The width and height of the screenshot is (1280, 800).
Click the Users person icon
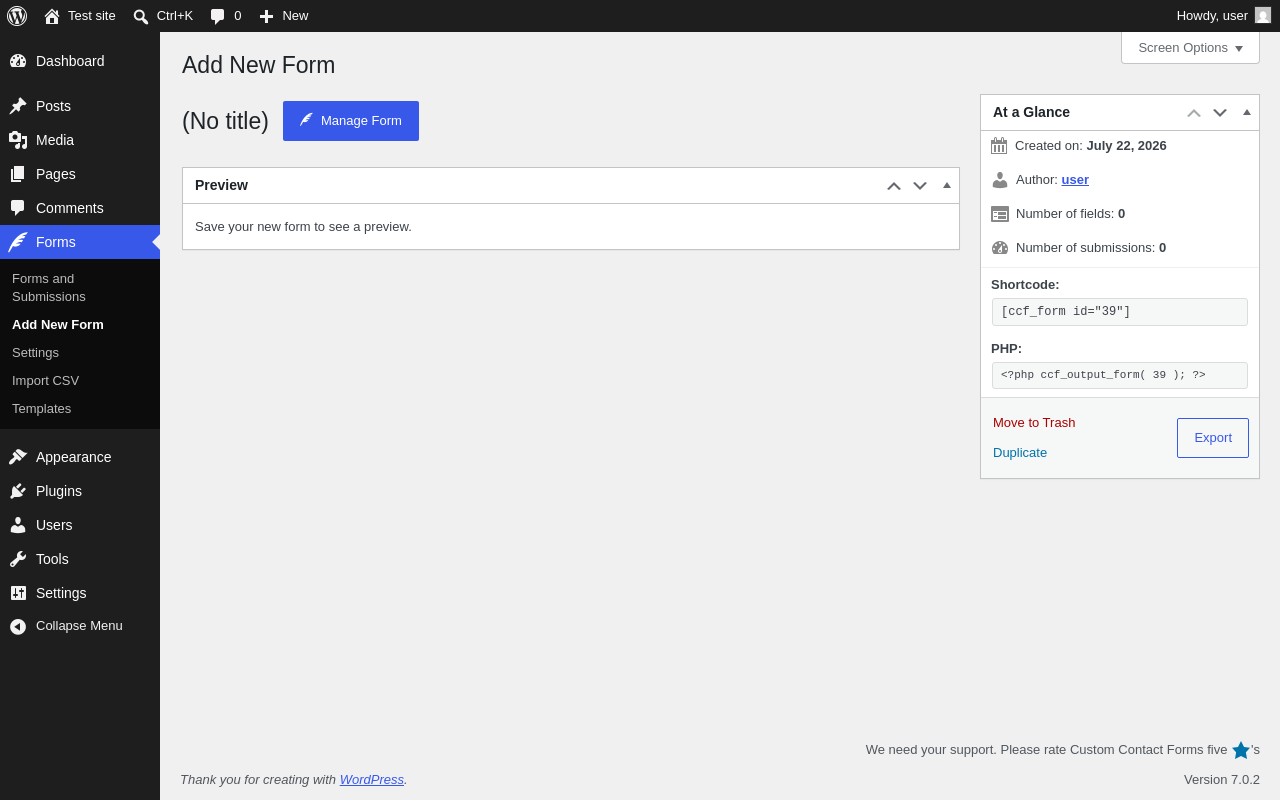tap(18, 525)
